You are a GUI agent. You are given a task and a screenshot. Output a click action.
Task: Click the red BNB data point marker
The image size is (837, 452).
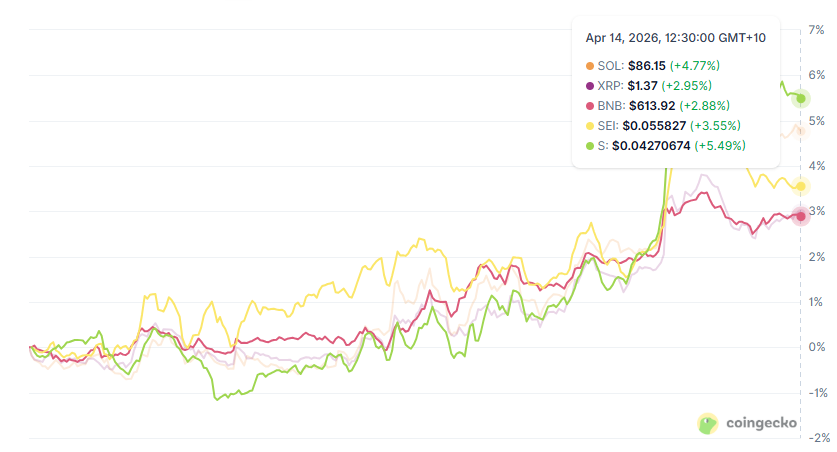[x=801, y=216]
